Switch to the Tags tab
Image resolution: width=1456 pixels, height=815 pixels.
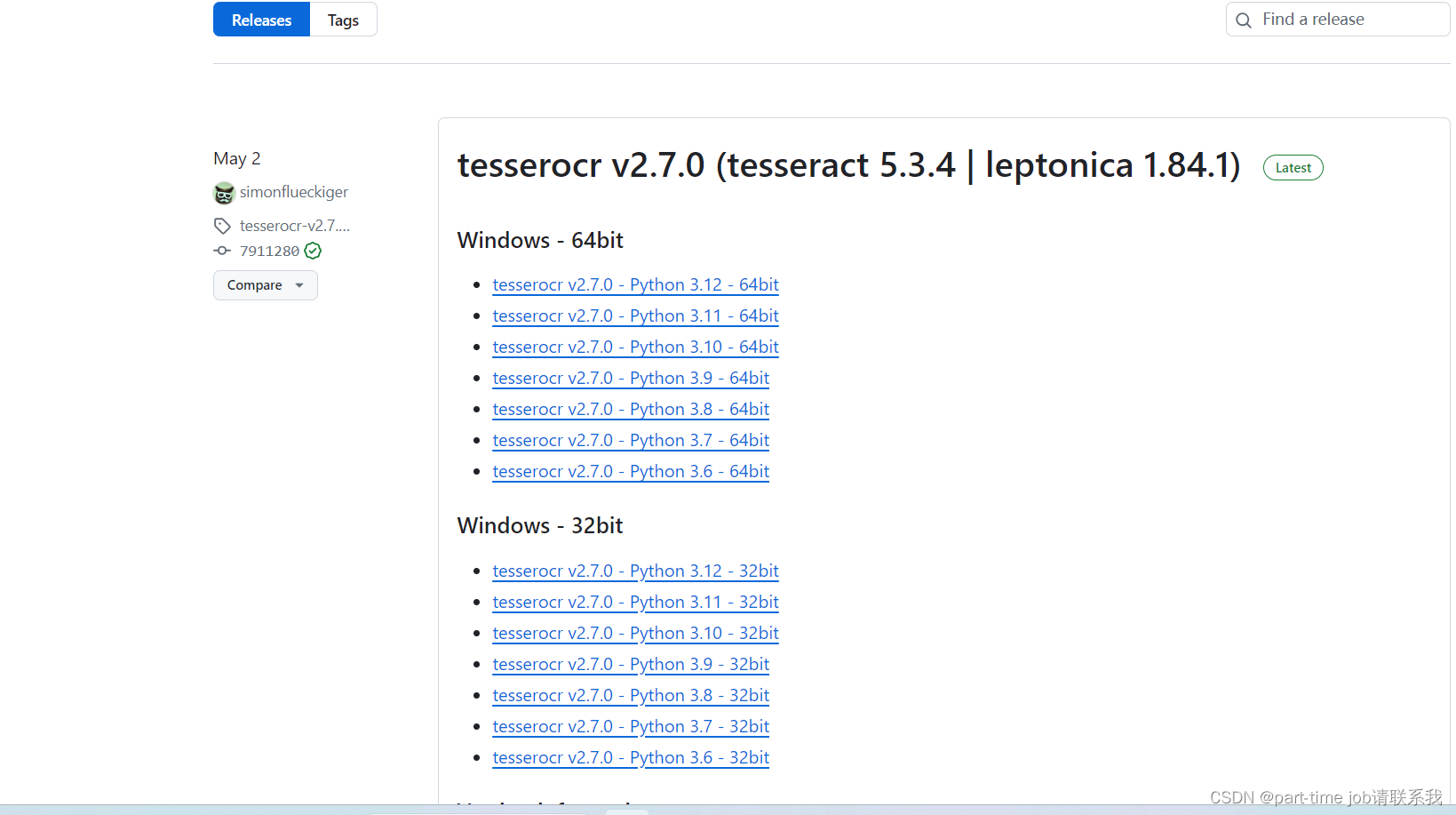click(343, 20)
